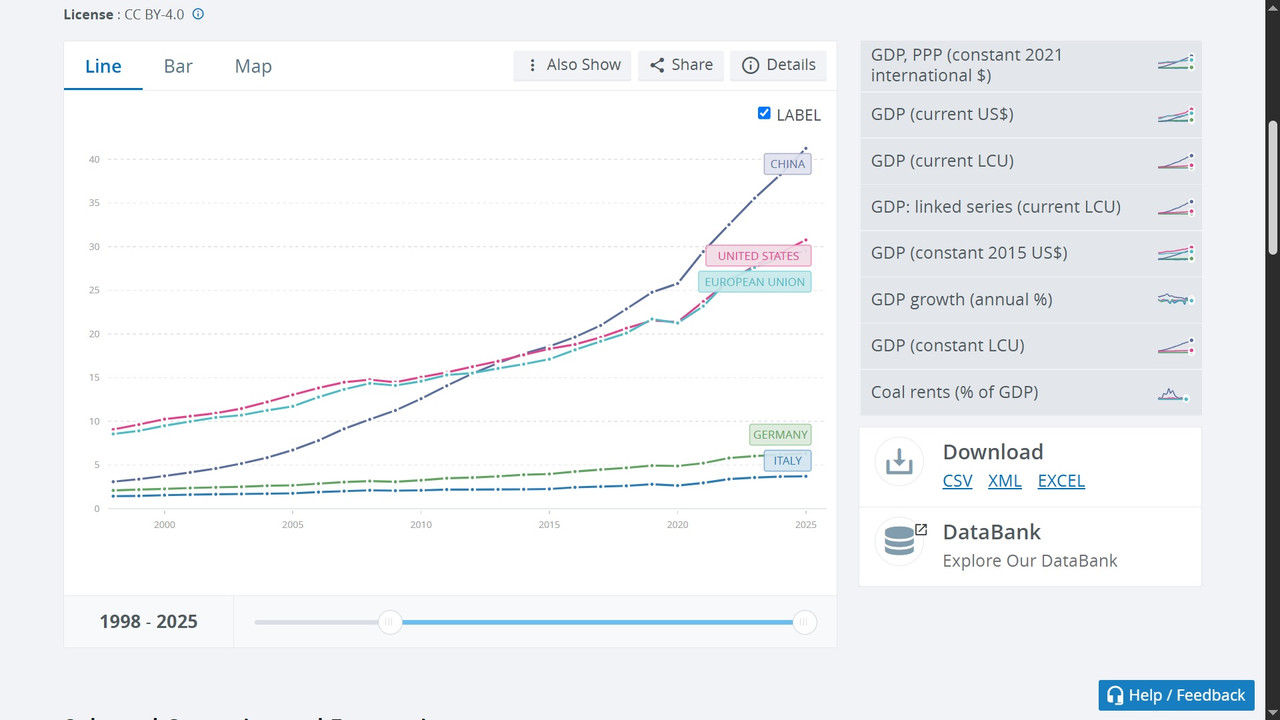Open Help / Feedback
Screen dimensions: 1280x720
tap(1176, 695)
